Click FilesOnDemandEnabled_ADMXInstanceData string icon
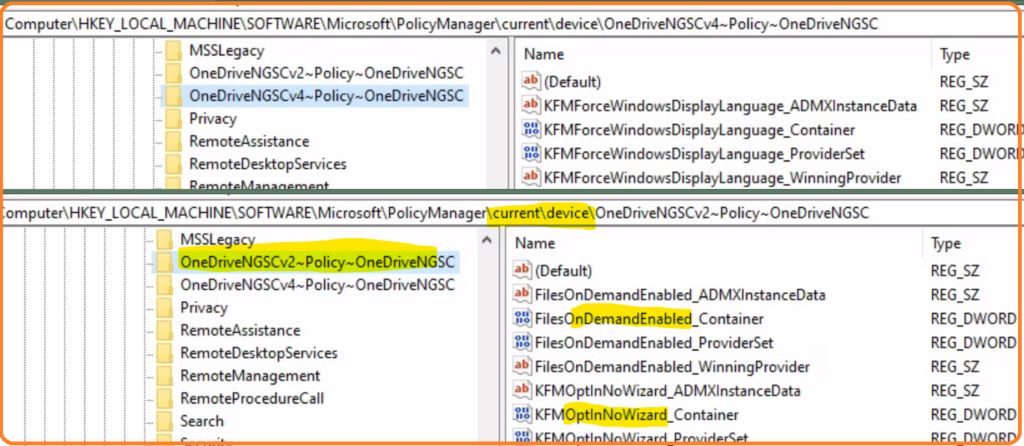Viewport: 1024px width, 446px height. coord(522,295)
